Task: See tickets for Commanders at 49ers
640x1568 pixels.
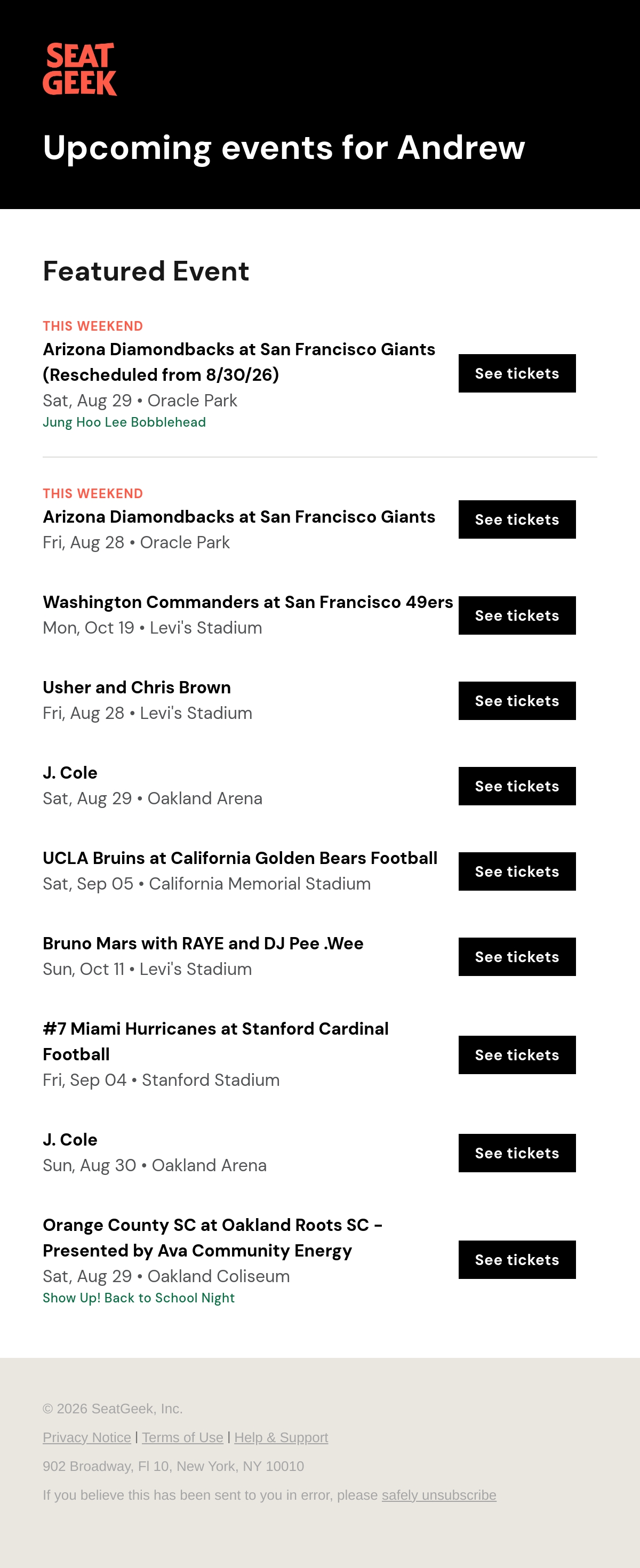Action: [x=517, y=615]
